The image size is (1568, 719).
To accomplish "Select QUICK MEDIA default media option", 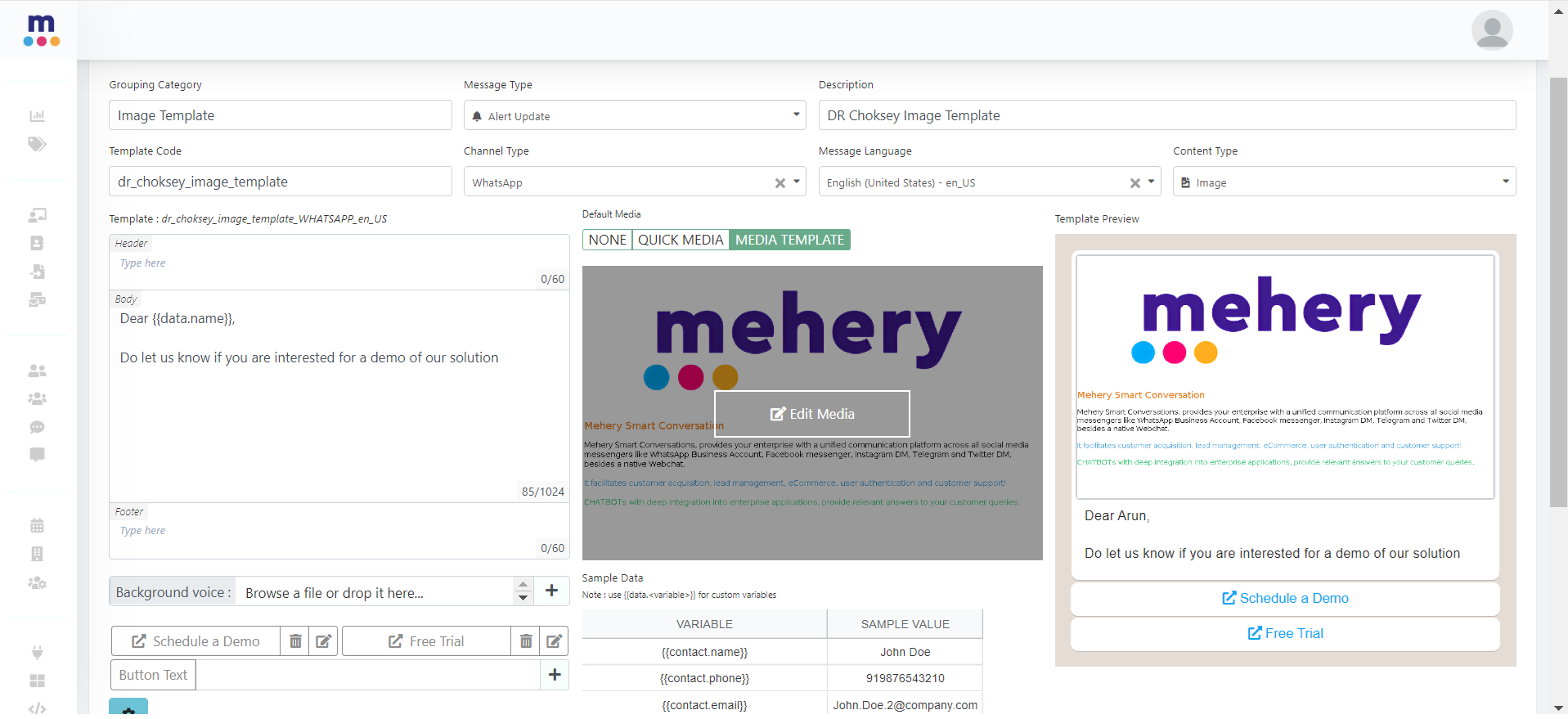I will [681, 240].
